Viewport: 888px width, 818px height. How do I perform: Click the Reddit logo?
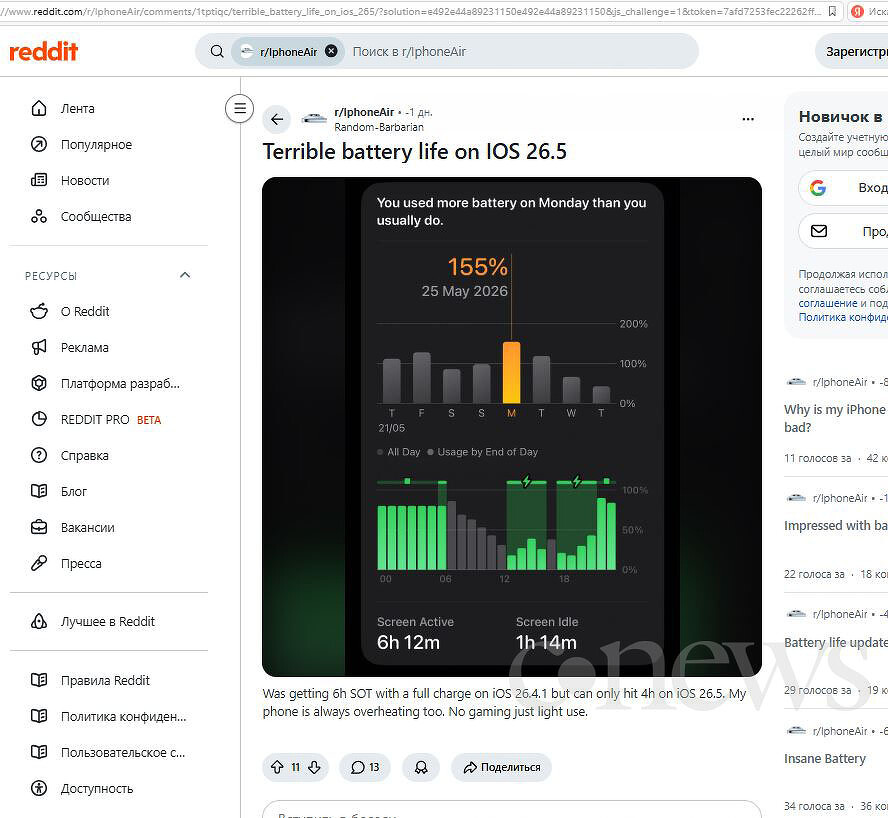click(44, 52)
